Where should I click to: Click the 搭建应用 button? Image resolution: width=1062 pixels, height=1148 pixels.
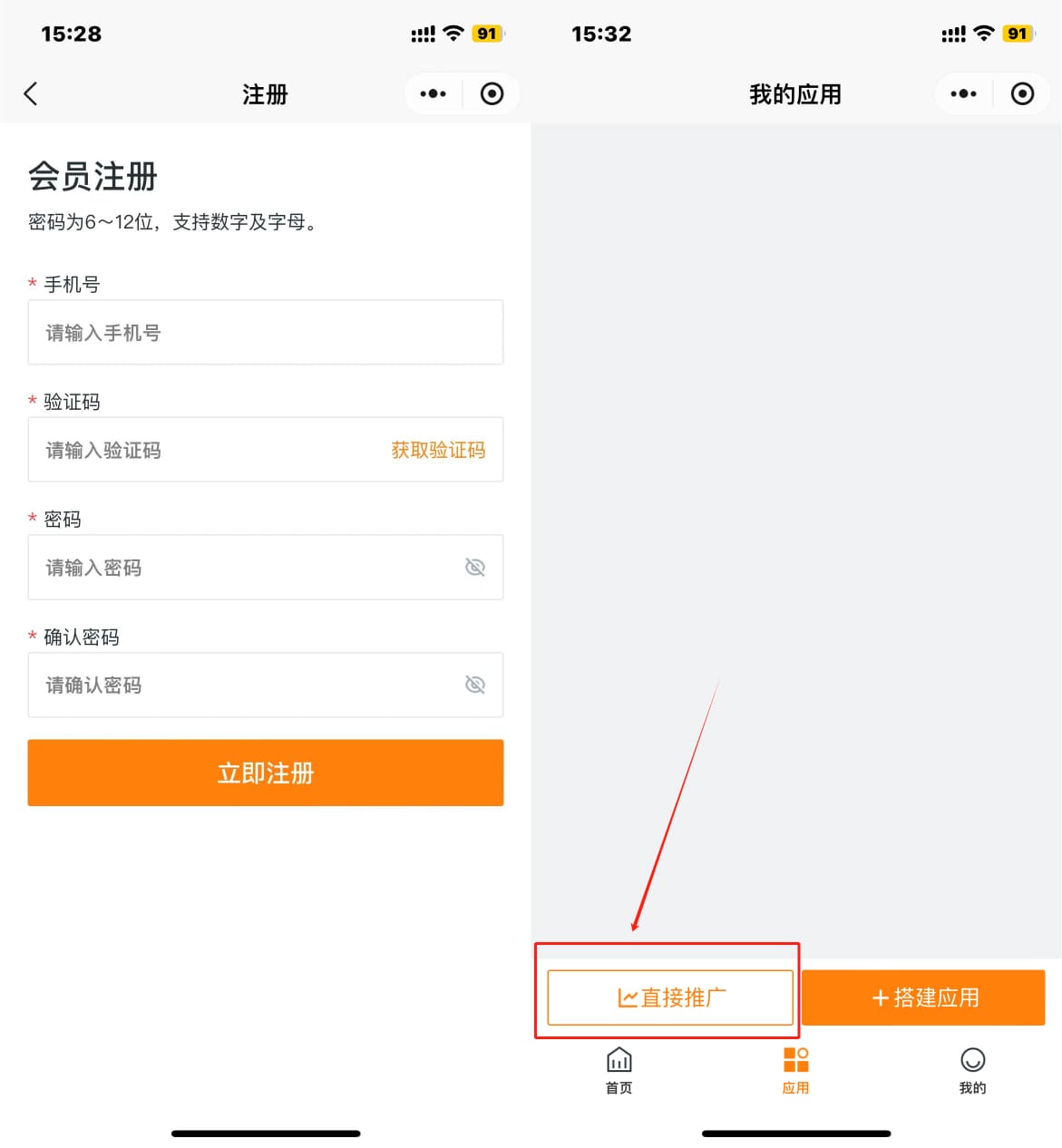tap(923, 997)
